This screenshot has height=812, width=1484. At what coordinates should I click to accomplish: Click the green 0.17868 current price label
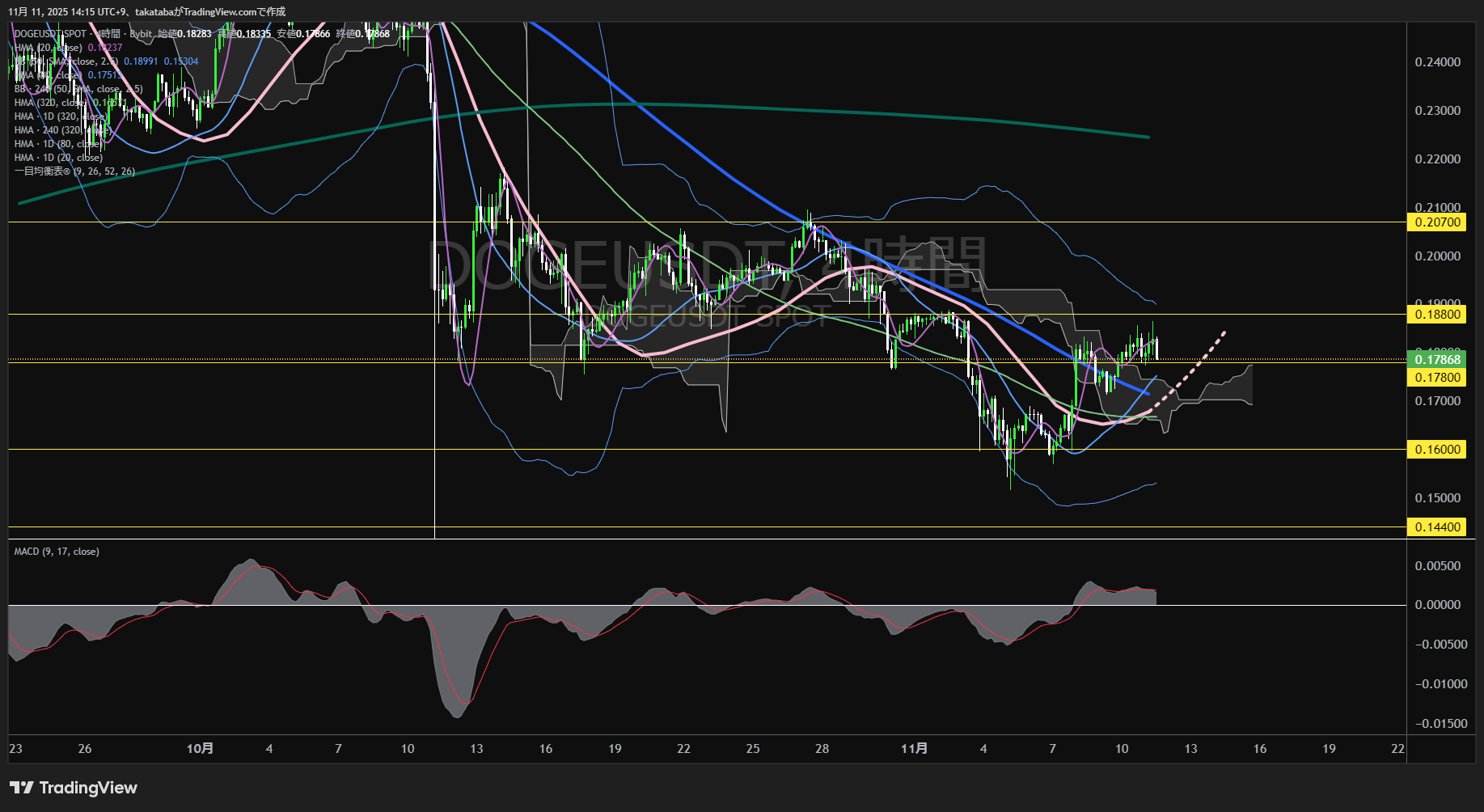[1437, 360]
